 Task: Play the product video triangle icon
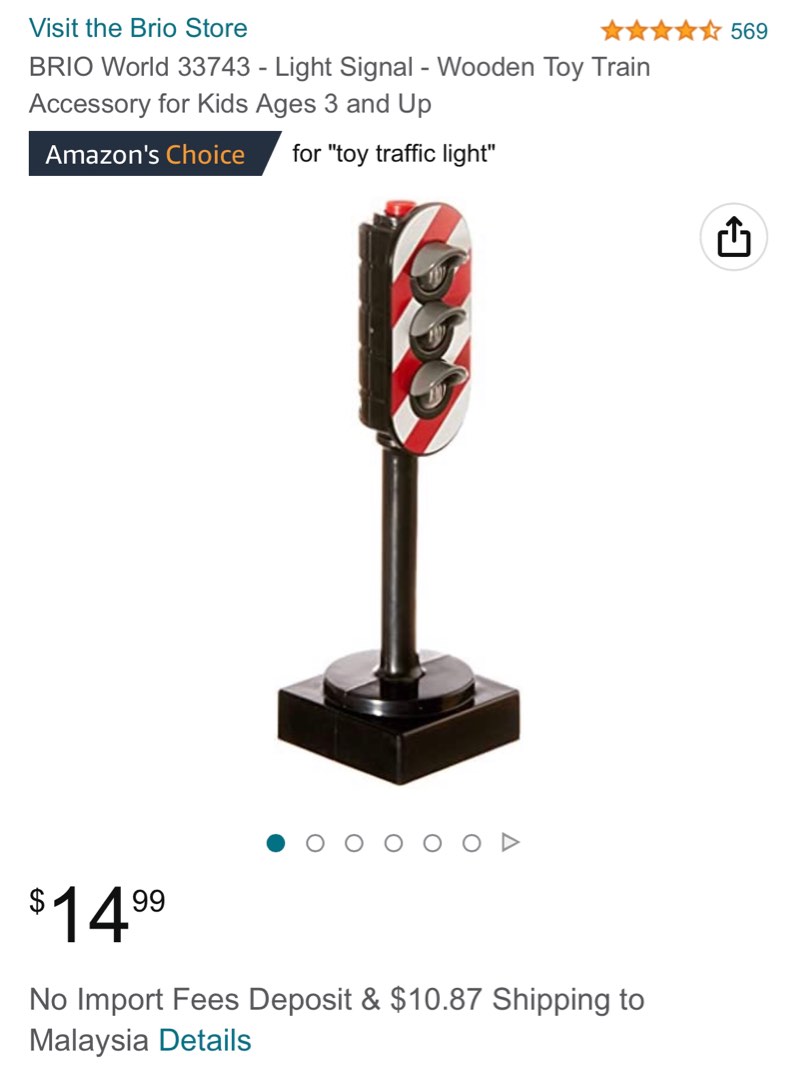click(510, 842)
